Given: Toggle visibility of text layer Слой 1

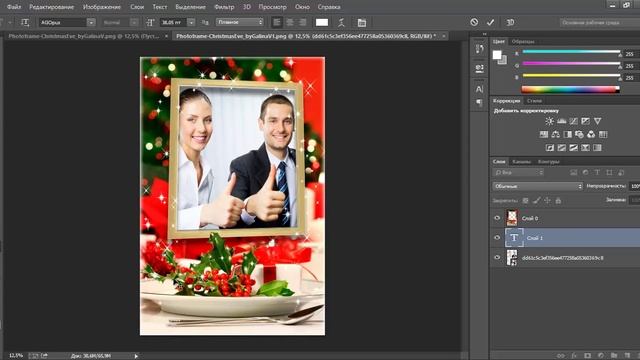Looking at the screenshot, I should [497, 238].
